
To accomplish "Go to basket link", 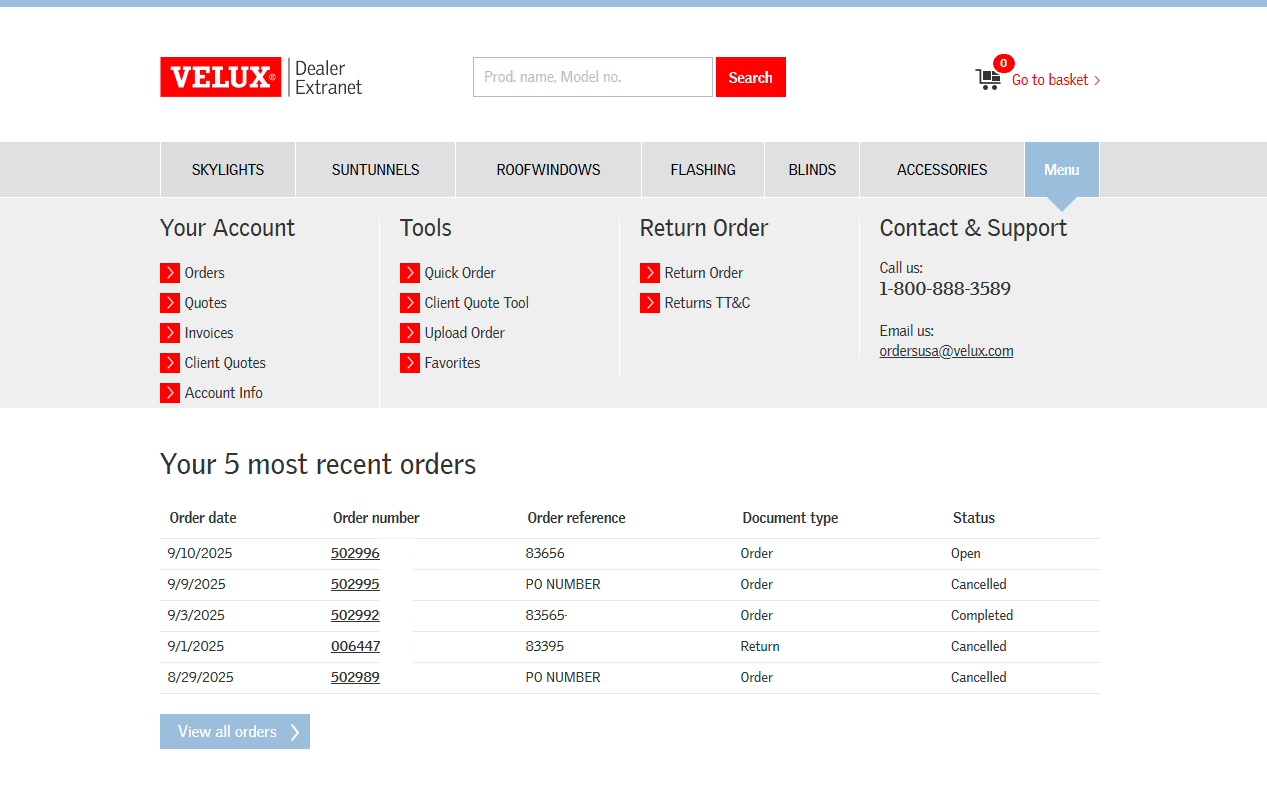I will 1056,80.
